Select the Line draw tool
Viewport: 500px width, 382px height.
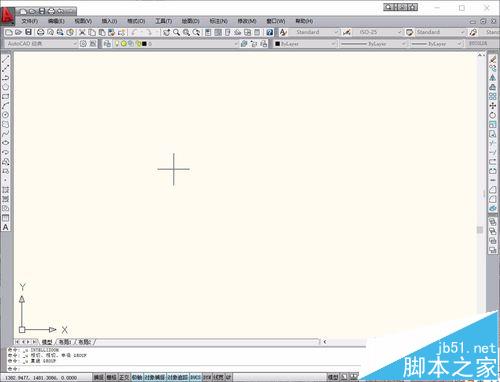[6, 59]
